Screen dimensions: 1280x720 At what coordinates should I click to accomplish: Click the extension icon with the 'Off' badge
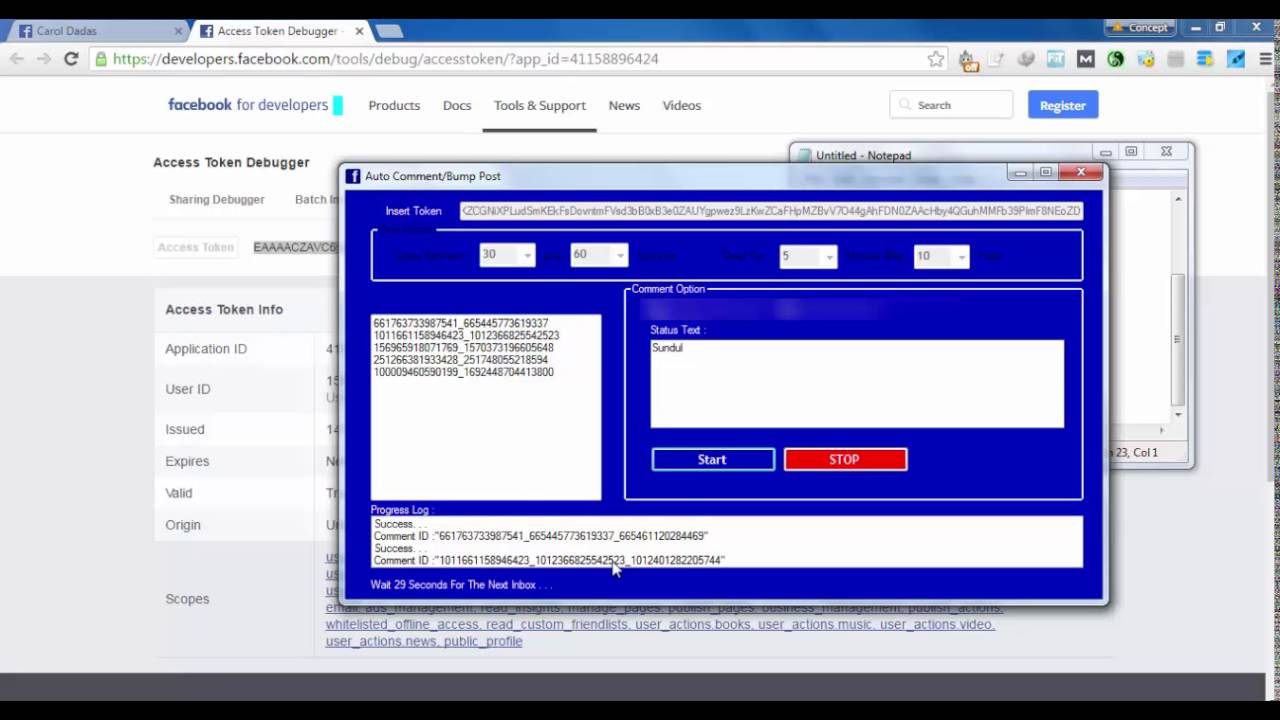967,60
